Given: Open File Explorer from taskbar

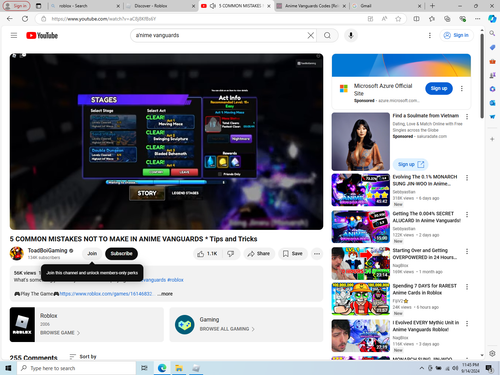Looking at the screenshot, I should [179, 368].
